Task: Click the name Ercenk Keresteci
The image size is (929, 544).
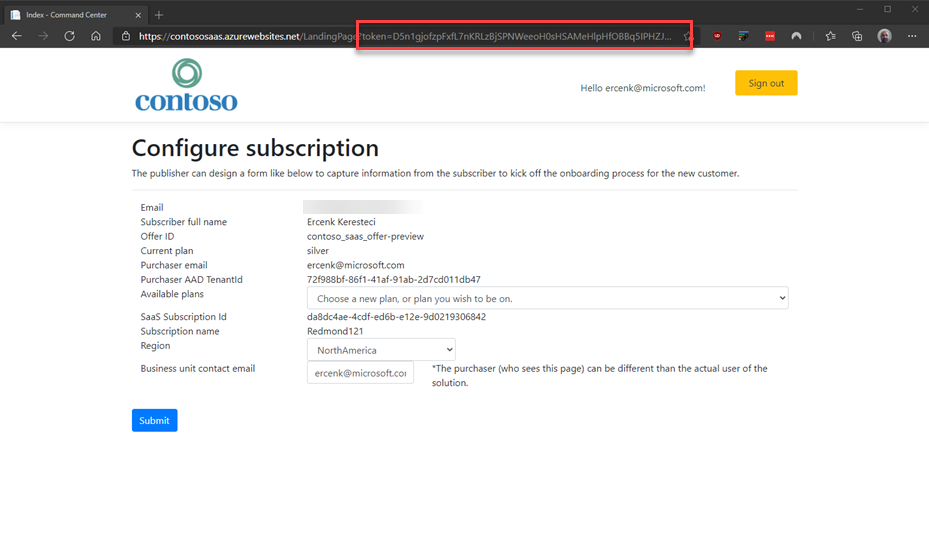Action: pyautogui.click(x=341, y=222)
